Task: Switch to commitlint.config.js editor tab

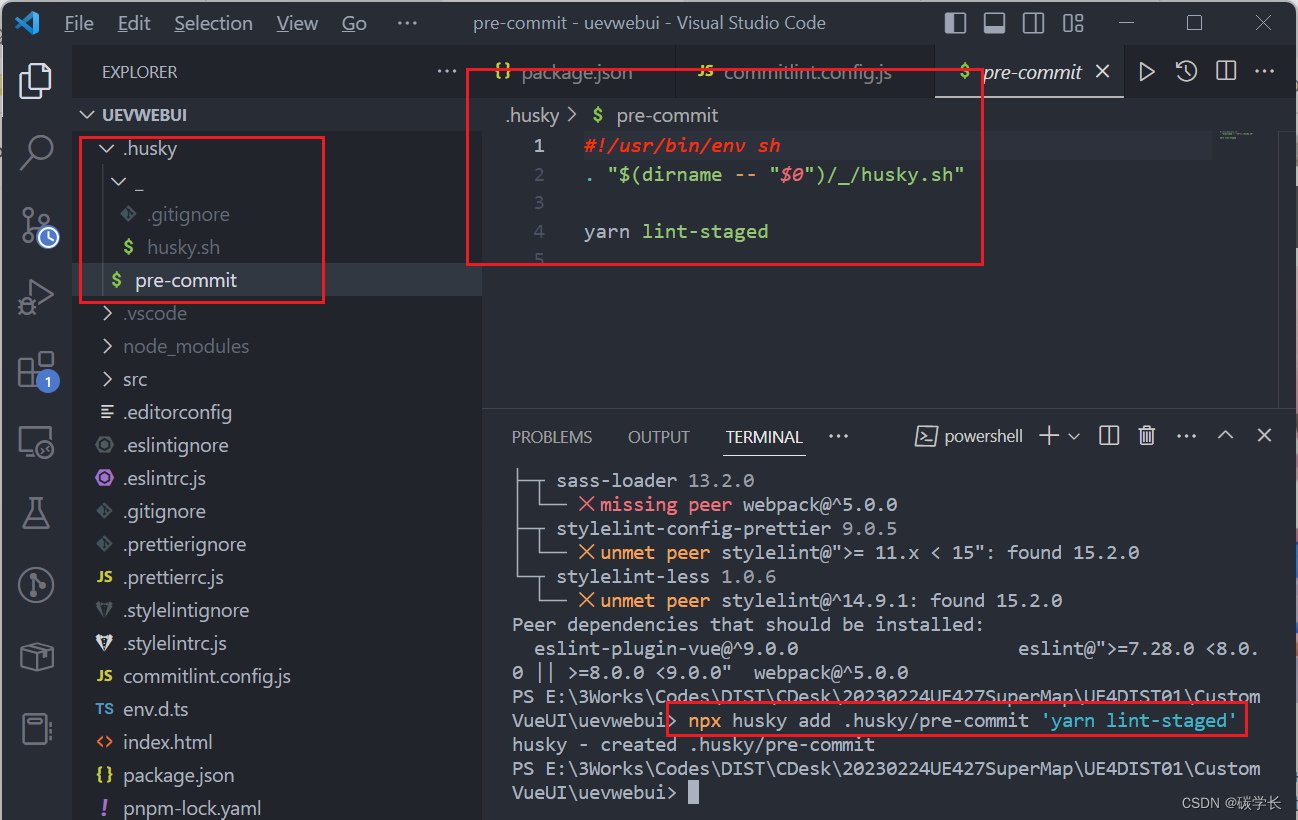Action: [x=806, y=72]
